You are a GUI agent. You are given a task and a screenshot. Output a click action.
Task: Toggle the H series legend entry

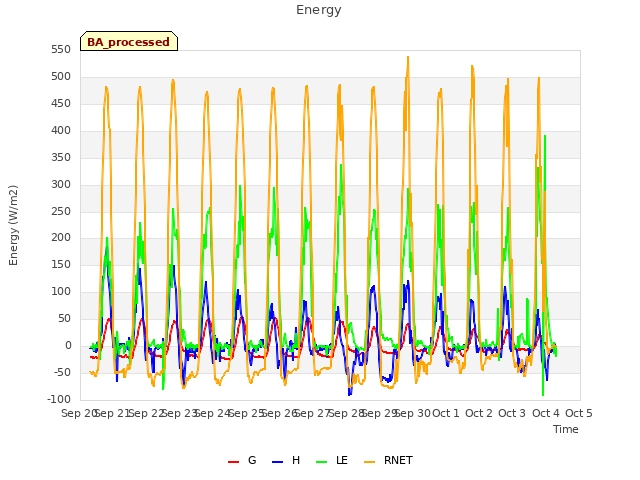click(x=286, y=460)
